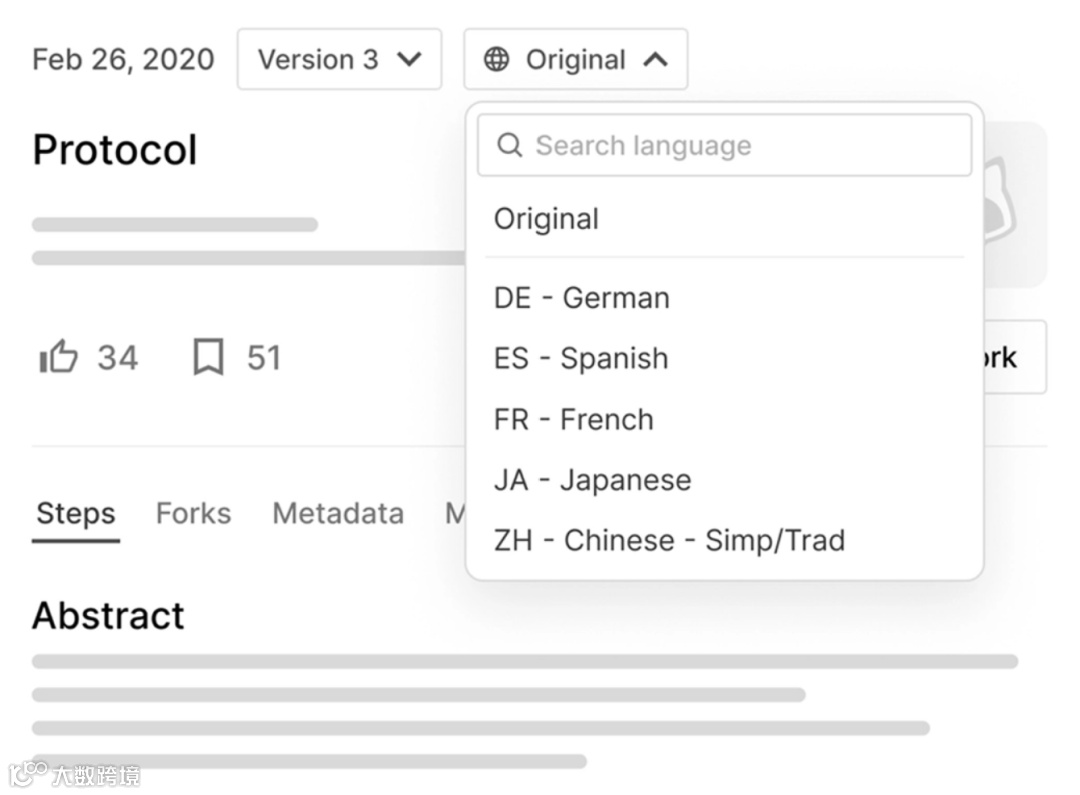Viewport: 1080px width, 795px height.
Task: Pick ZH - Chinese - Simp/Trad option
Action: [669, 541]
